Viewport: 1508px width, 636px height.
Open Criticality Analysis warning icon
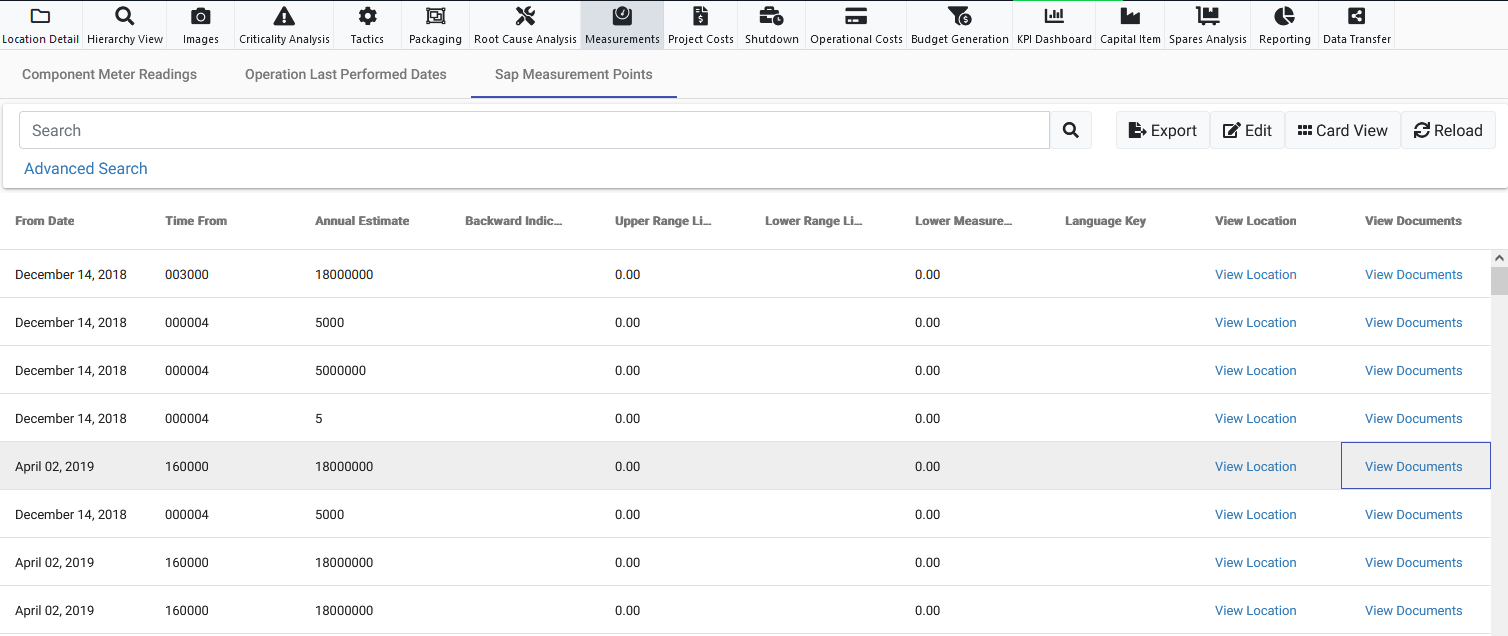tap(284, 16)
